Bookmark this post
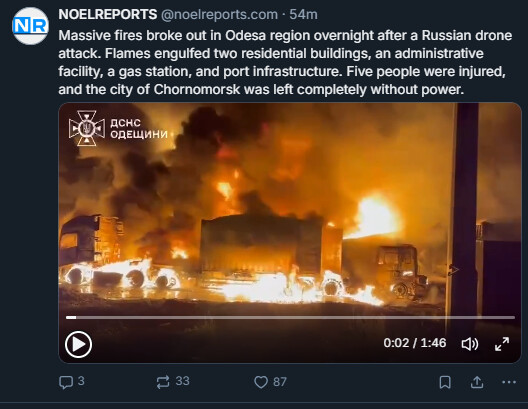 click(x=445, y=382)
